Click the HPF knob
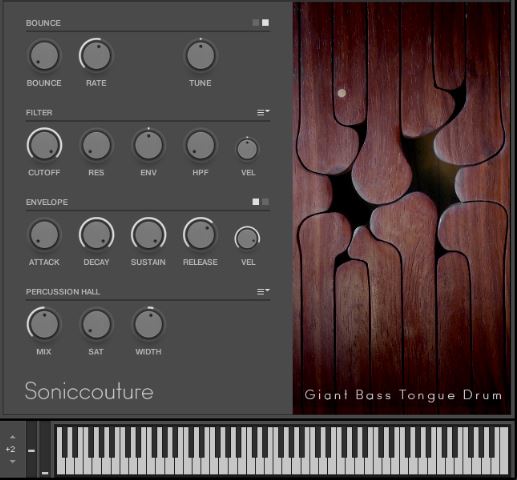The width and height of the screenshot is (517, 480). [x=200, y=145]
